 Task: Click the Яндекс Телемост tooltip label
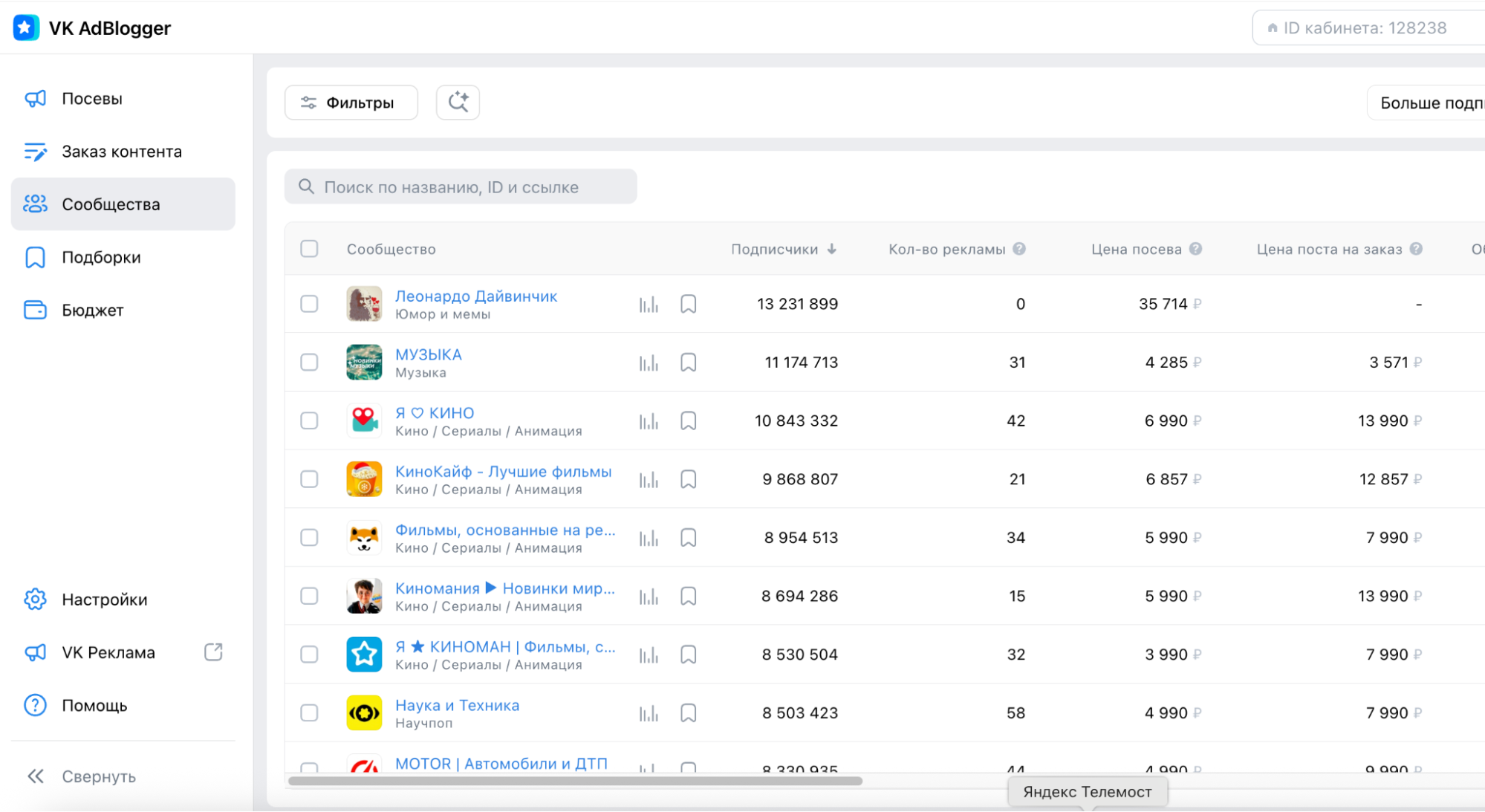tap(1088, 792)
